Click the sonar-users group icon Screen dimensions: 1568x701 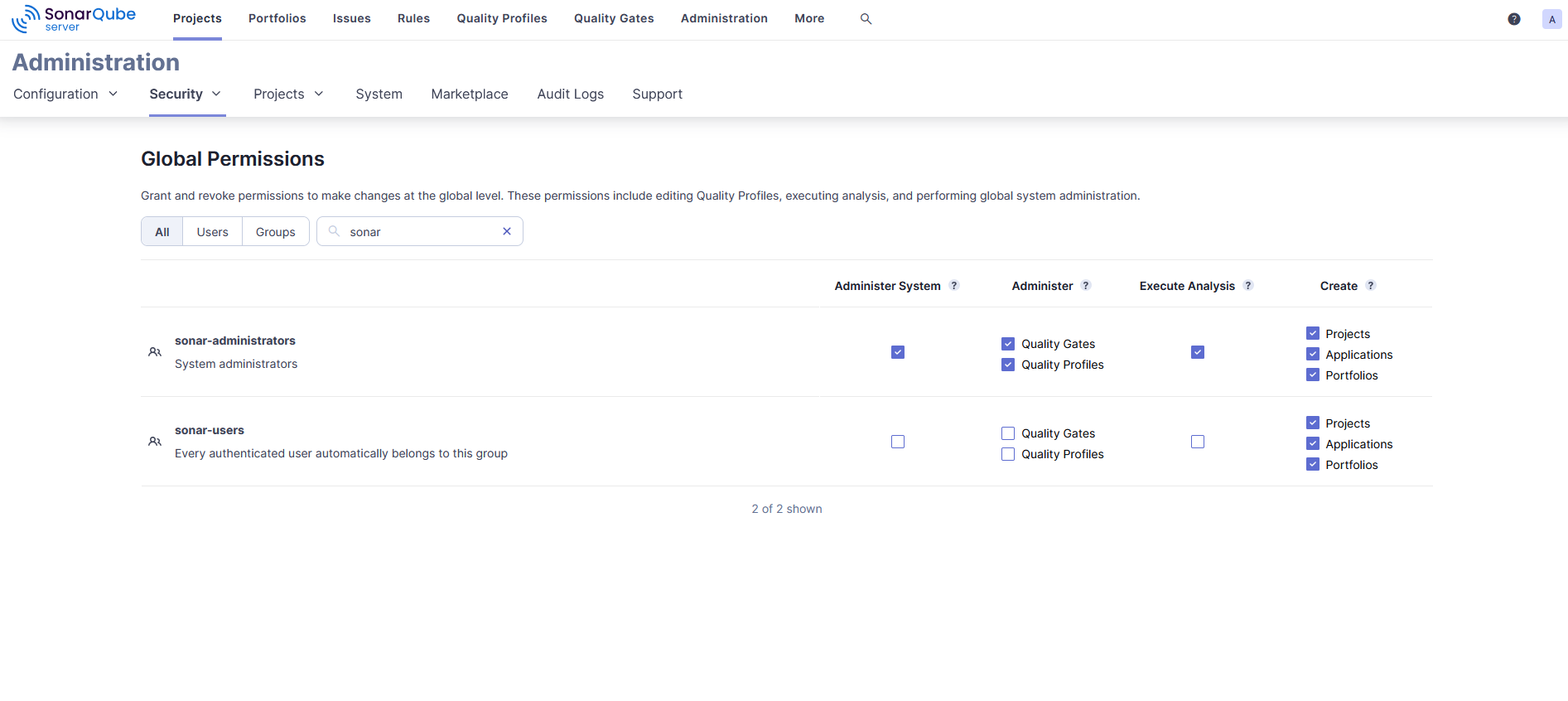[x=155, y=442]
